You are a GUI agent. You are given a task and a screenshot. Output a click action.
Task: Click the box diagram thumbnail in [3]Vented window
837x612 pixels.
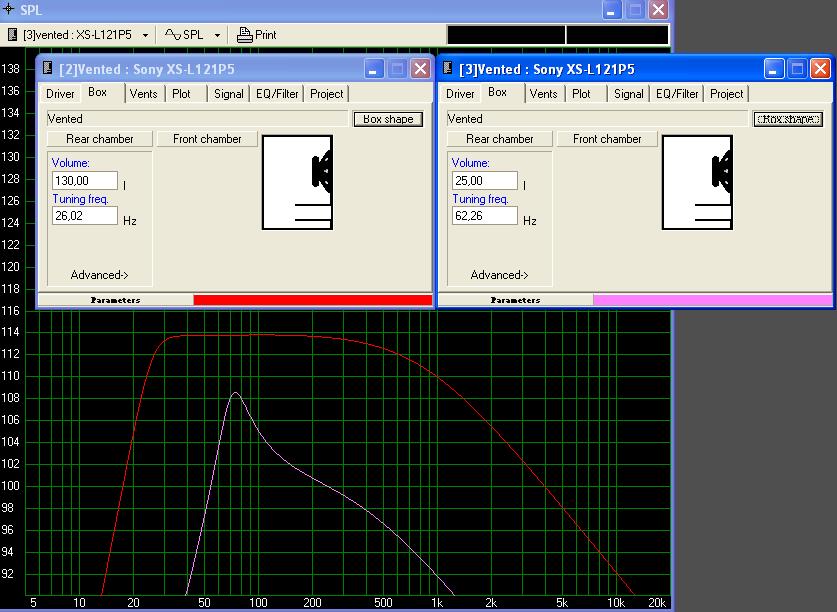click(697, 183)
